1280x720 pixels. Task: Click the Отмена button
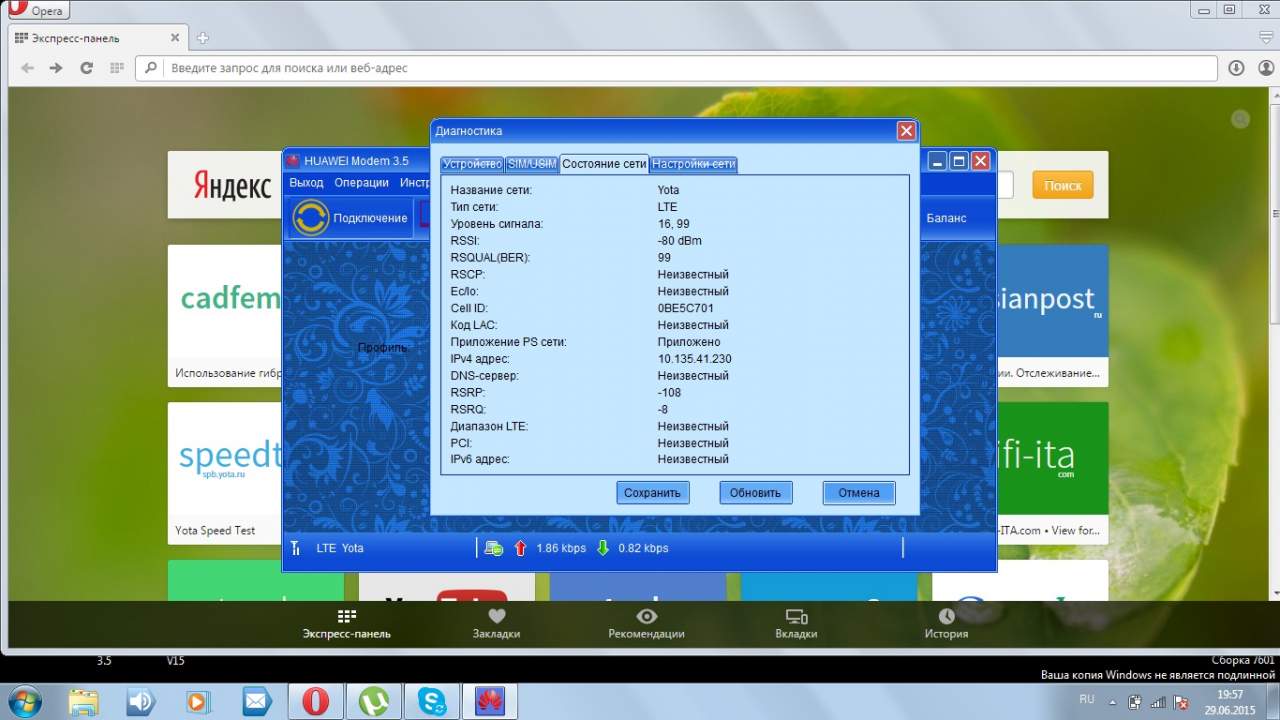(859, 492)
